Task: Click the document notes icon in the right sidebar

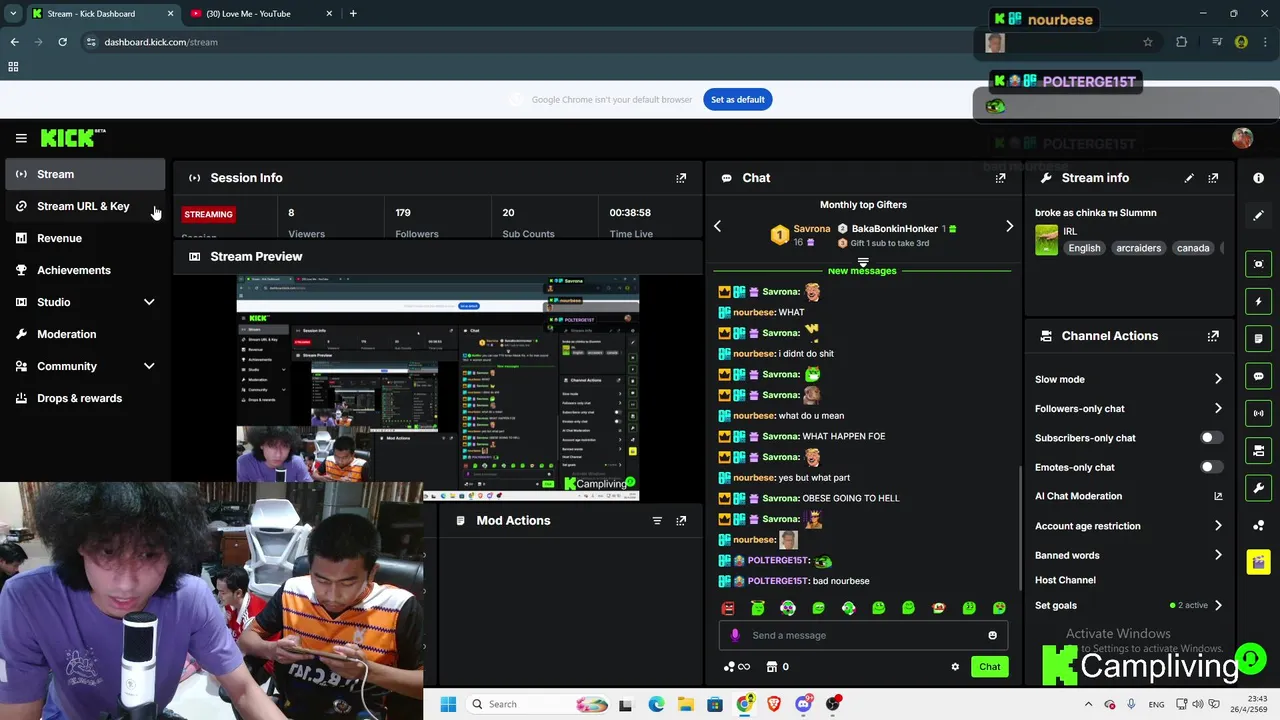Action: tap(1258, 339)
